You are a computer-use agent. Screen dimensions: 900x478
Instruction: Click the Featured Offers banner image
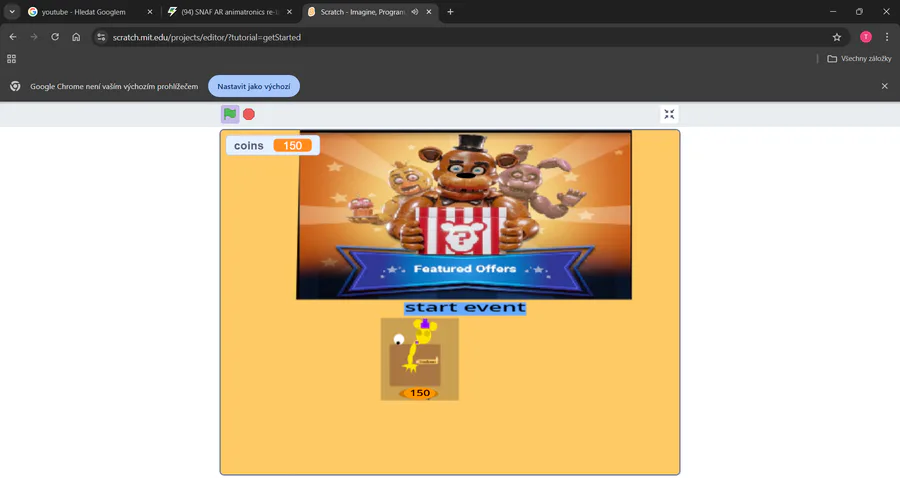coord(464,215)
